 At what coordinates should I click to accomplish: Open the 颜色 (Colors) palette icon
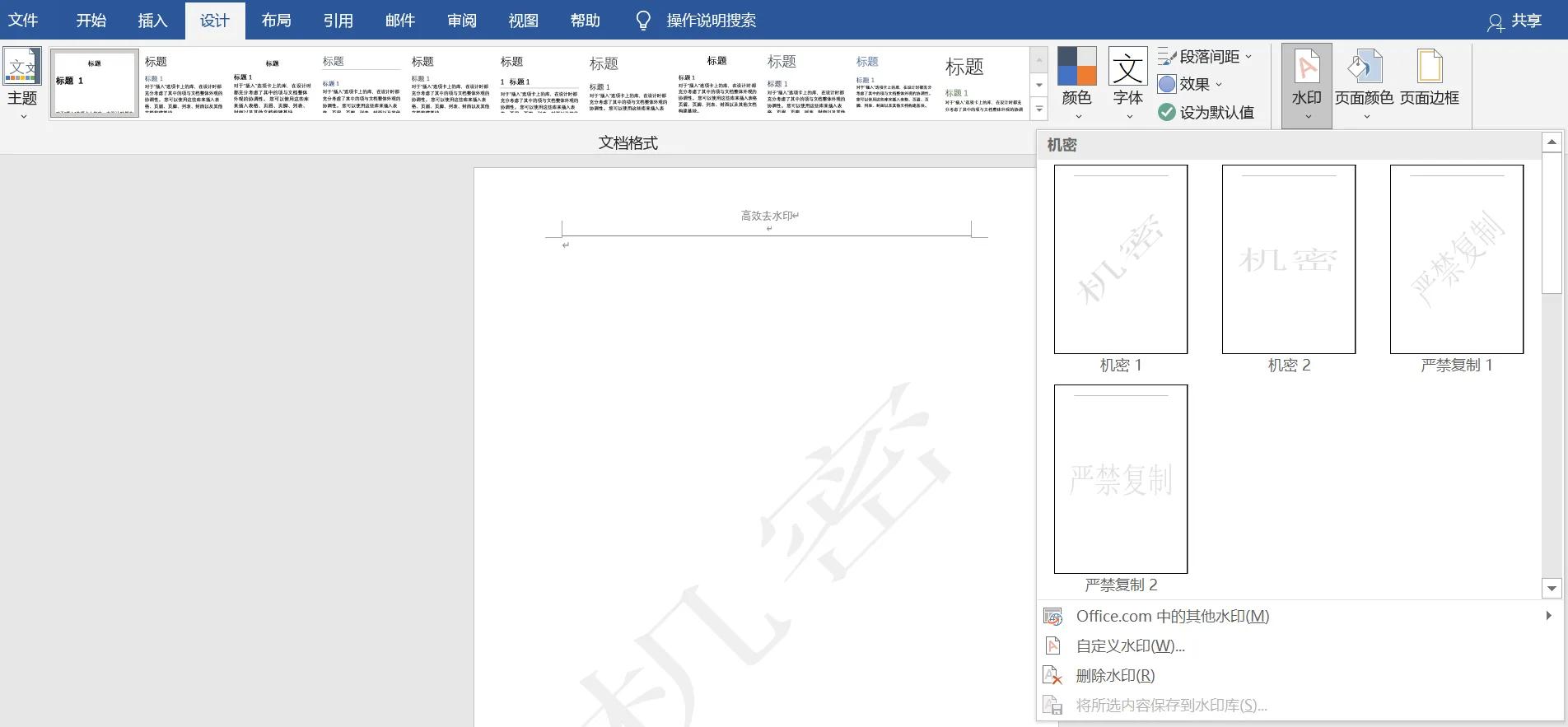pyautogui.click(x=1076, y=67)
